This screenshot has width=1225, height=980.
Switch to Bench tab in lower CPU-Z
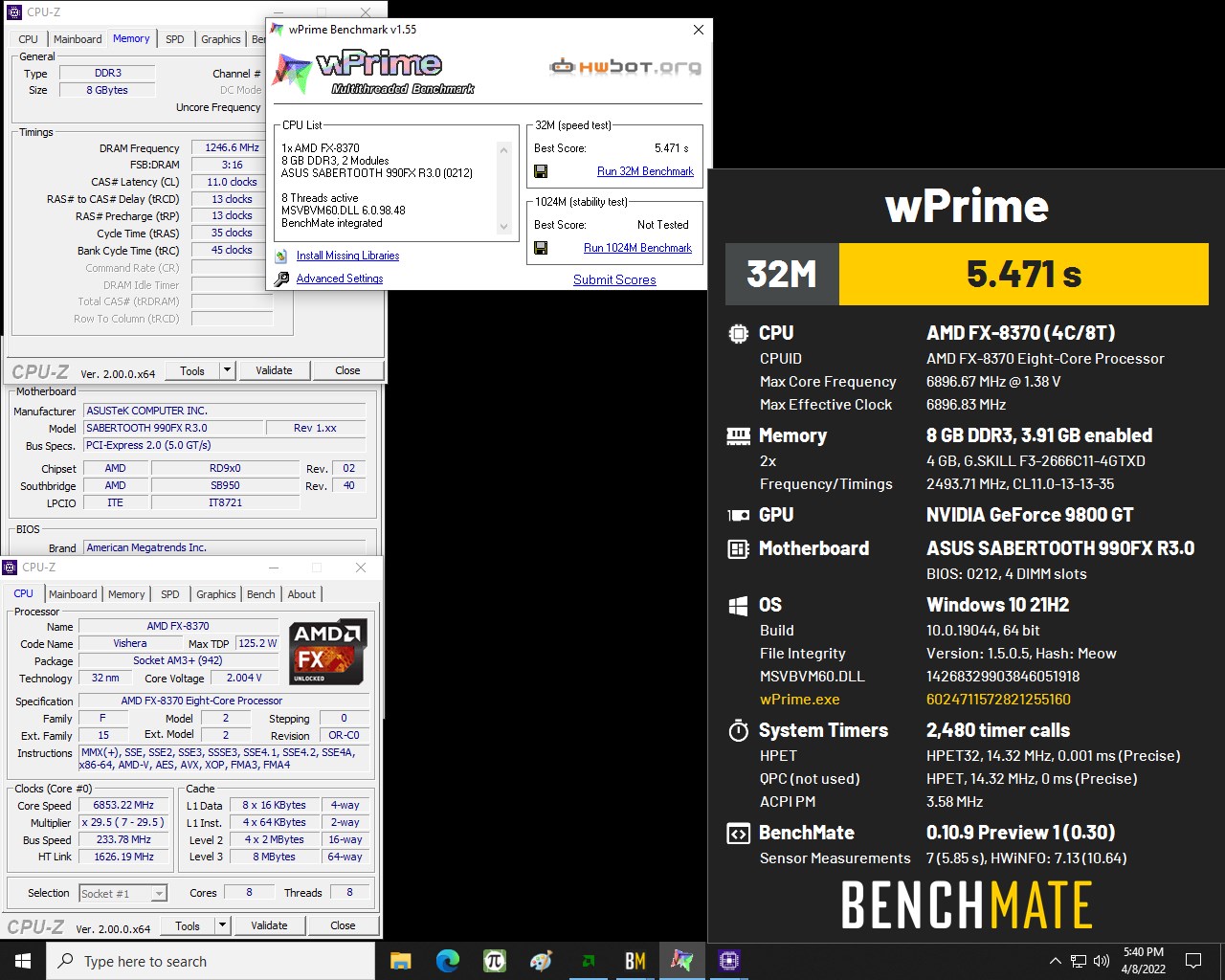261,594
